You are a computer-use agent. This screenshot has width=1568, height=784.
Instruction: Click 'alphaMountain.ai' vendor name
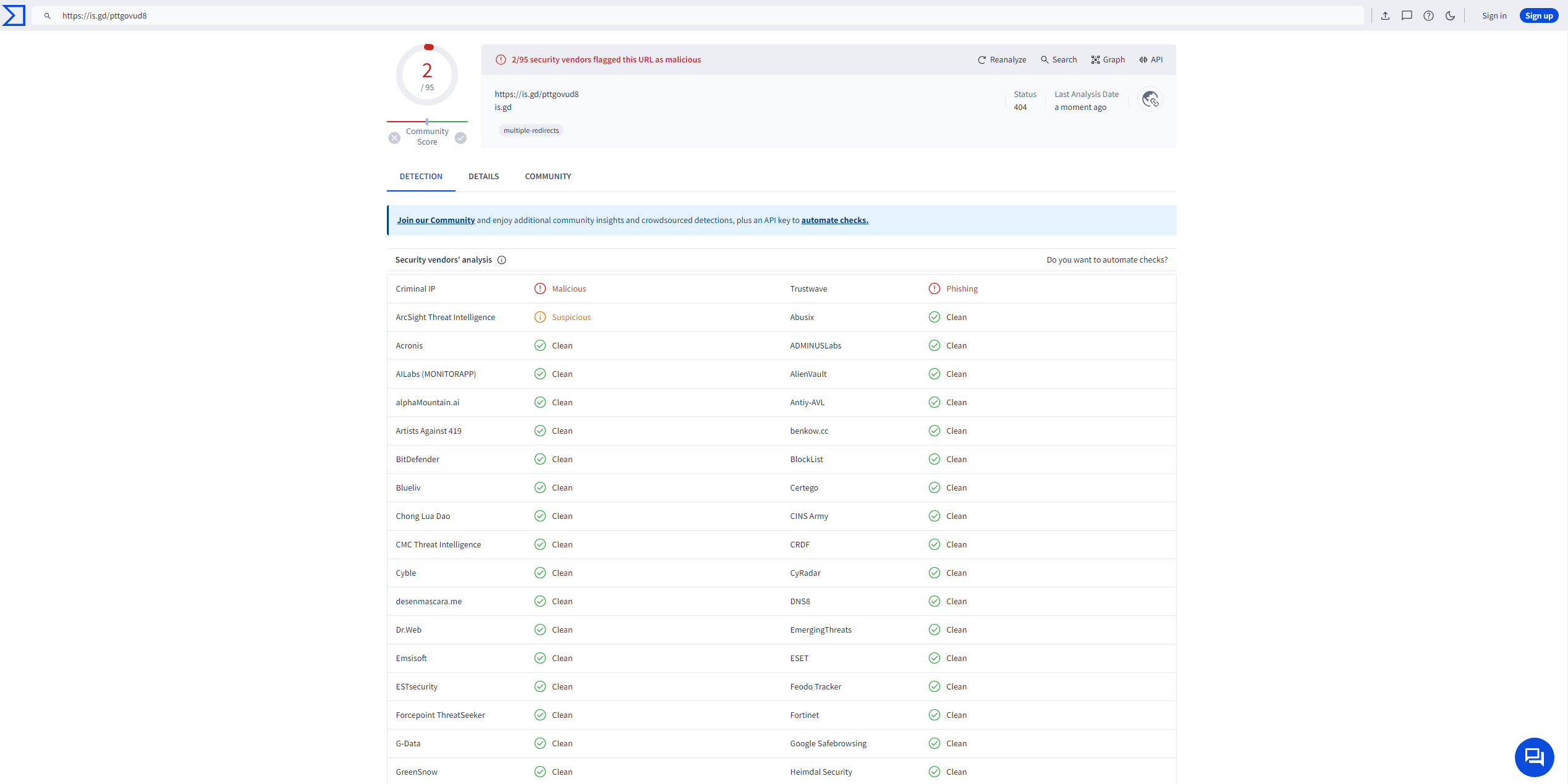point(427,403)
